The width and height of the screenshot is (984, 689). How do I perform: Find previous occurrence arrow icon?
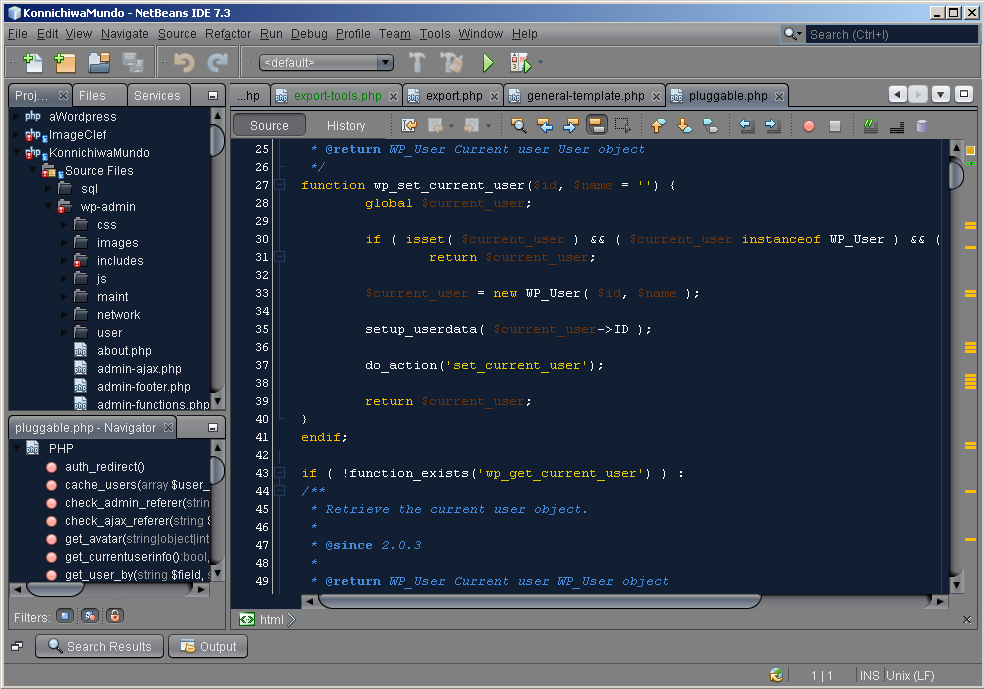(x=545, y=126)
